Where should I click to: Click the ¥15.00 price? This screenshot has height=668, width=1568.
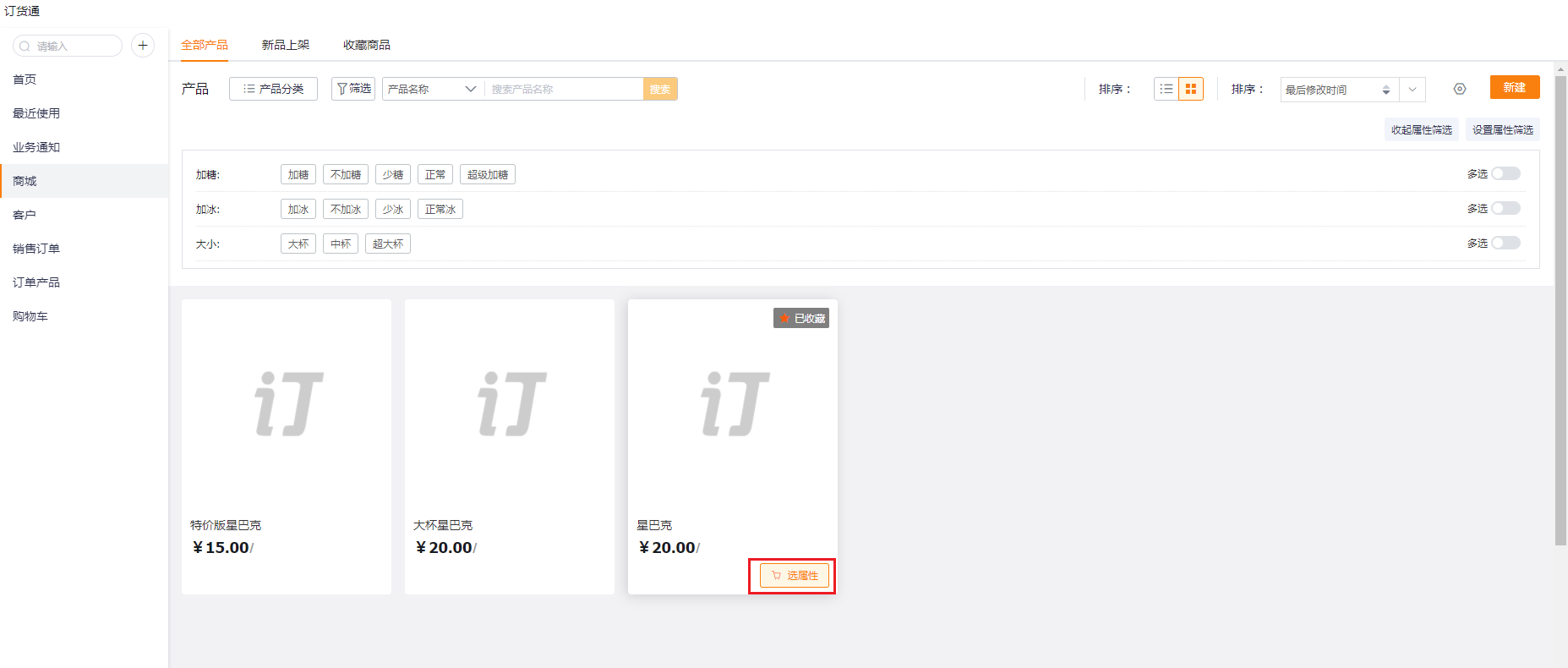(x=221, y=548)
